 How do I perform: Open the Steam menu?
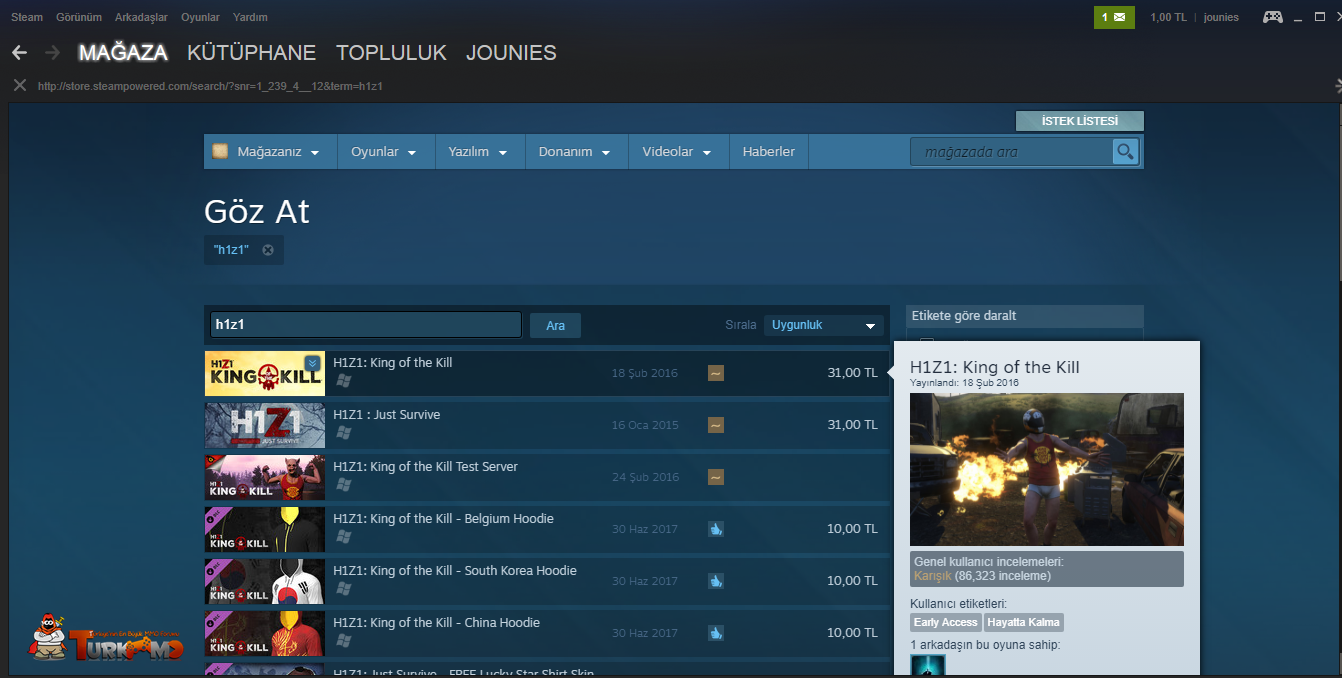click(27, 17)
